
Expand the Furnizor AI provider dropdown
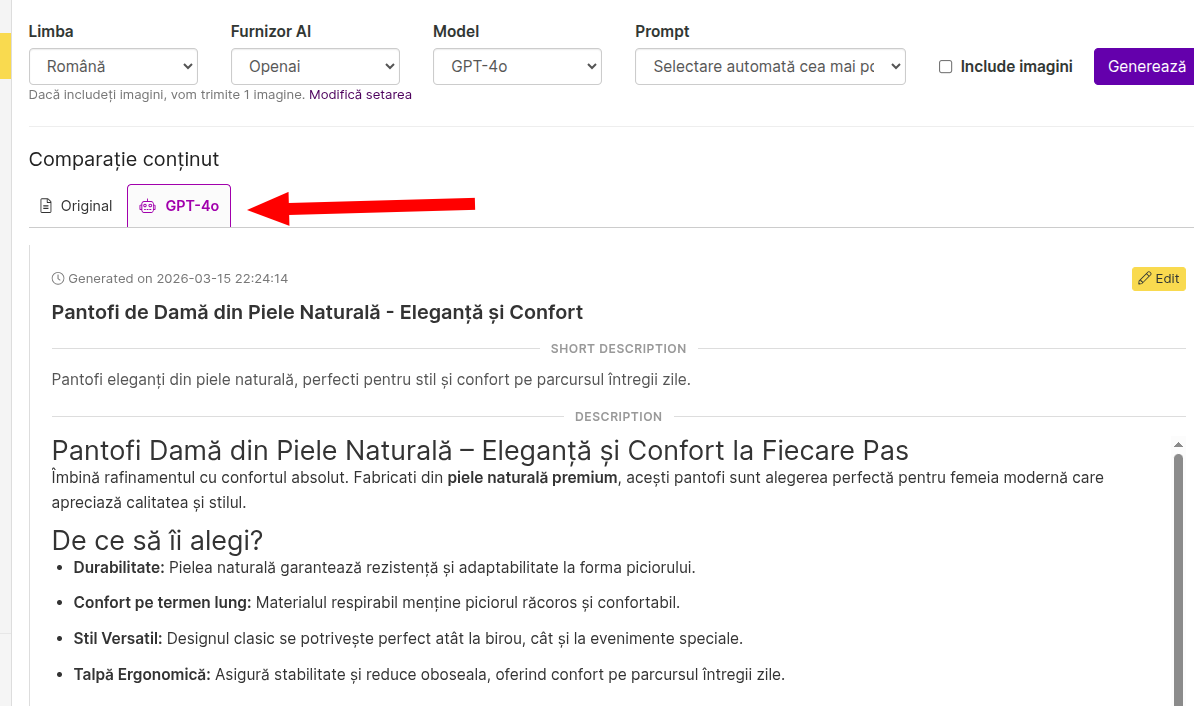click(315, 67)
